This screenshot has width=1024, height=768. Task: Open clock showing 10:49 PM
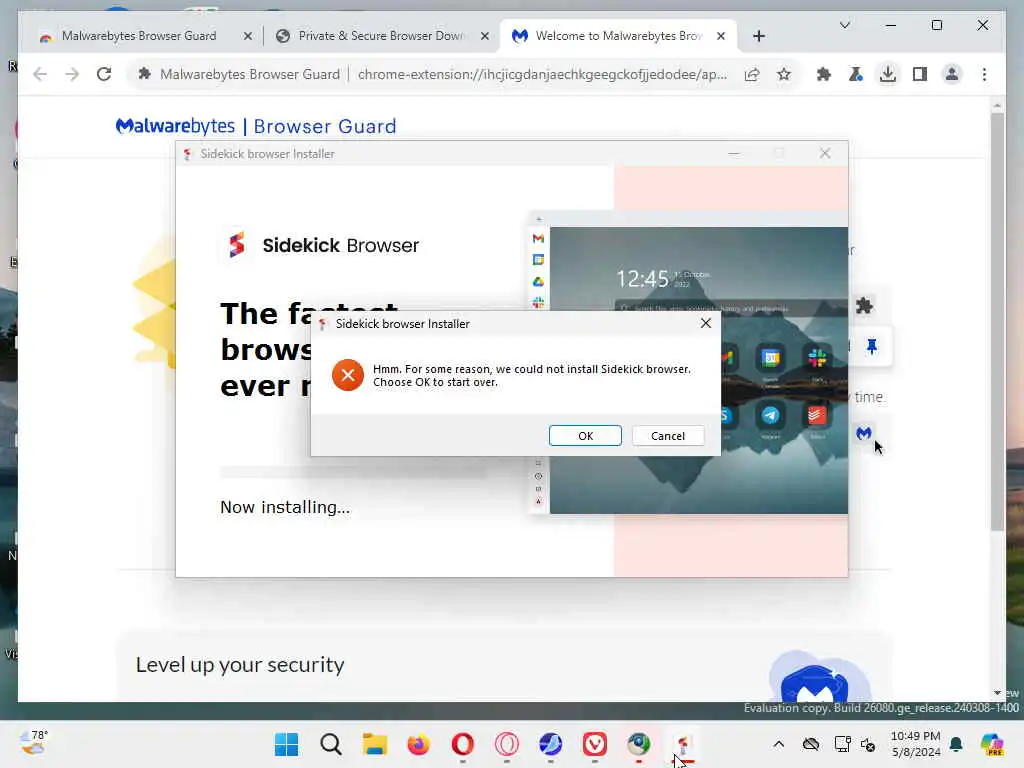point(916,744)
